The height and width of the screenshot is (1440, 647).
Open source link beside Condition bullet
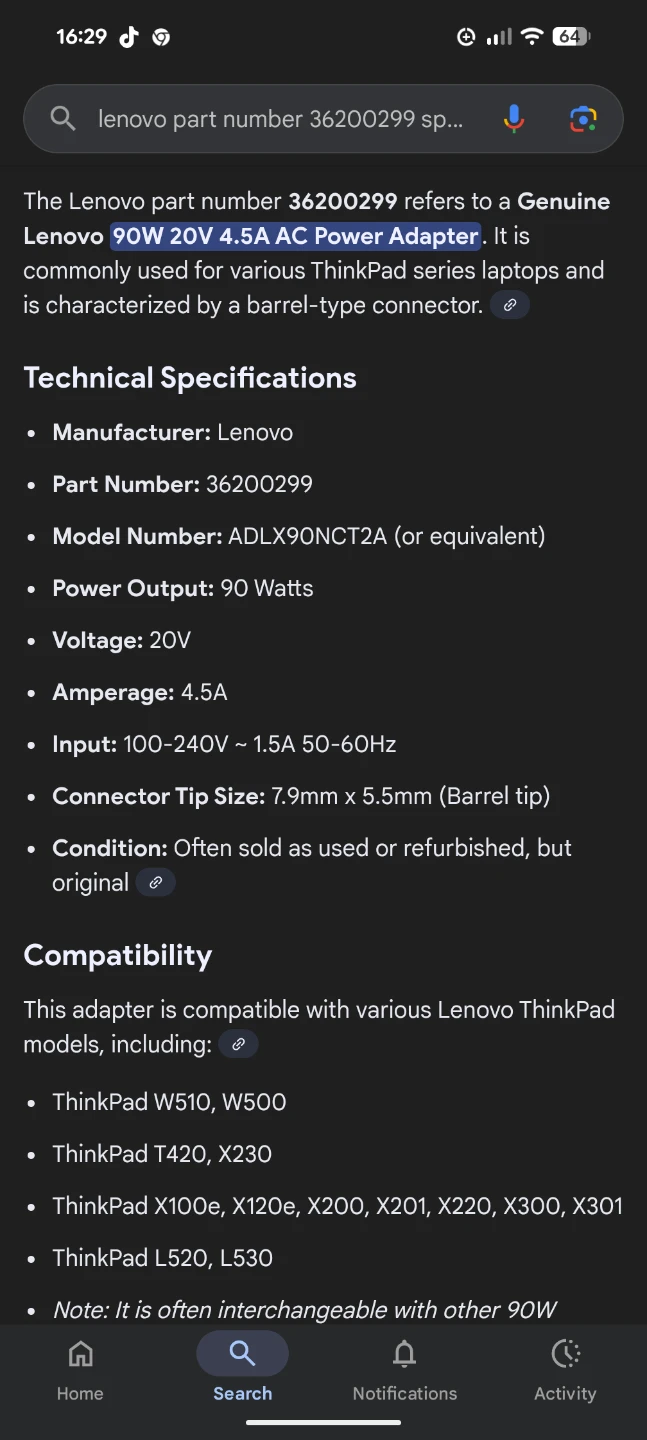click(x=155, y=883)
